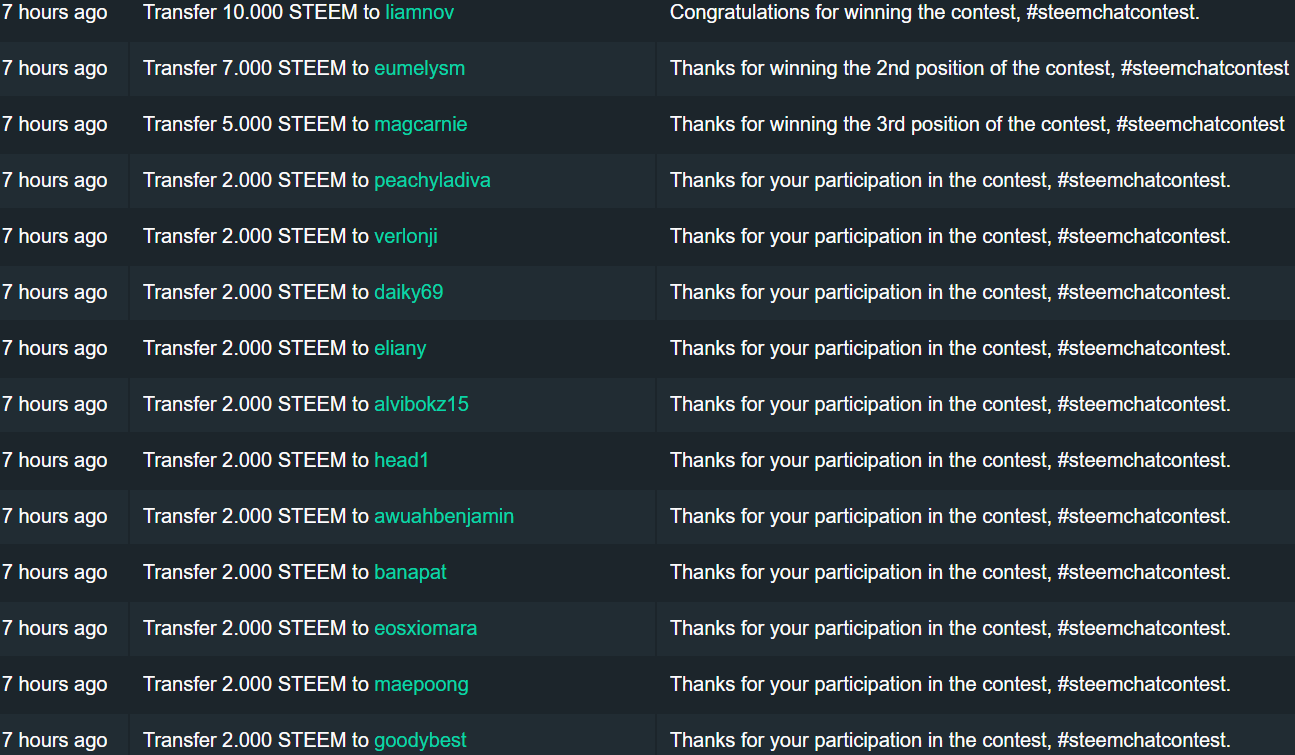Click the daiky69 username link
Image resolution: width=1295 pixels, height=755 pixels.
point(408,293)
